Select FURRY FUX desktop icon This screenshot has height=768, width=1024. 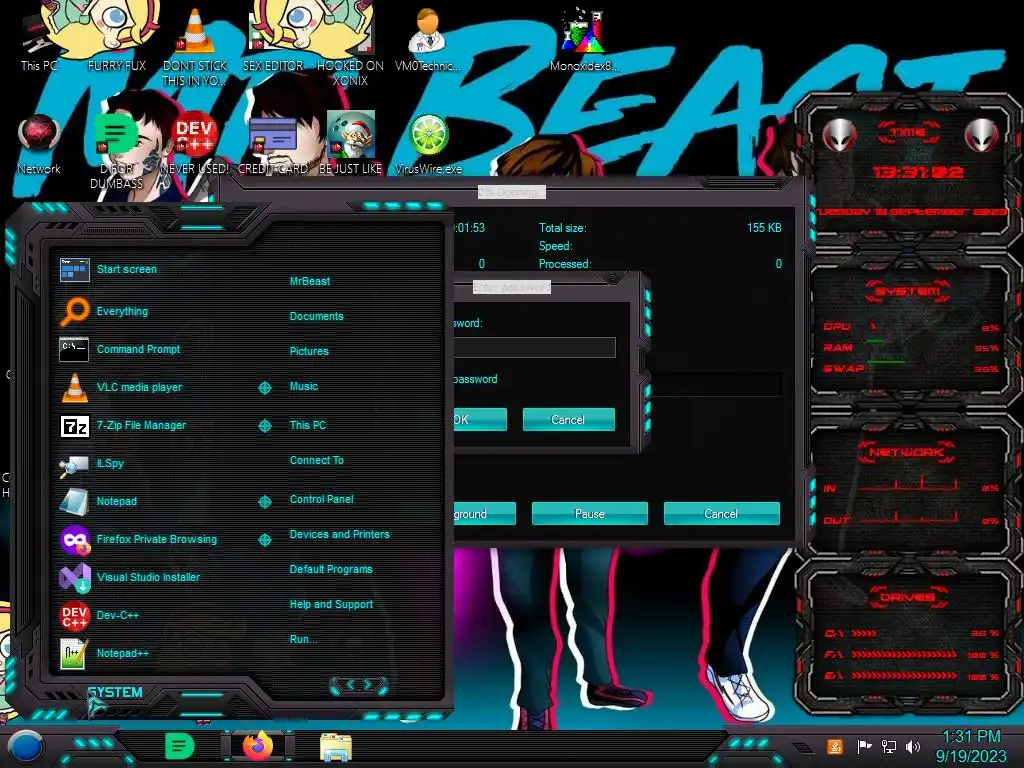tap(116, 39)
